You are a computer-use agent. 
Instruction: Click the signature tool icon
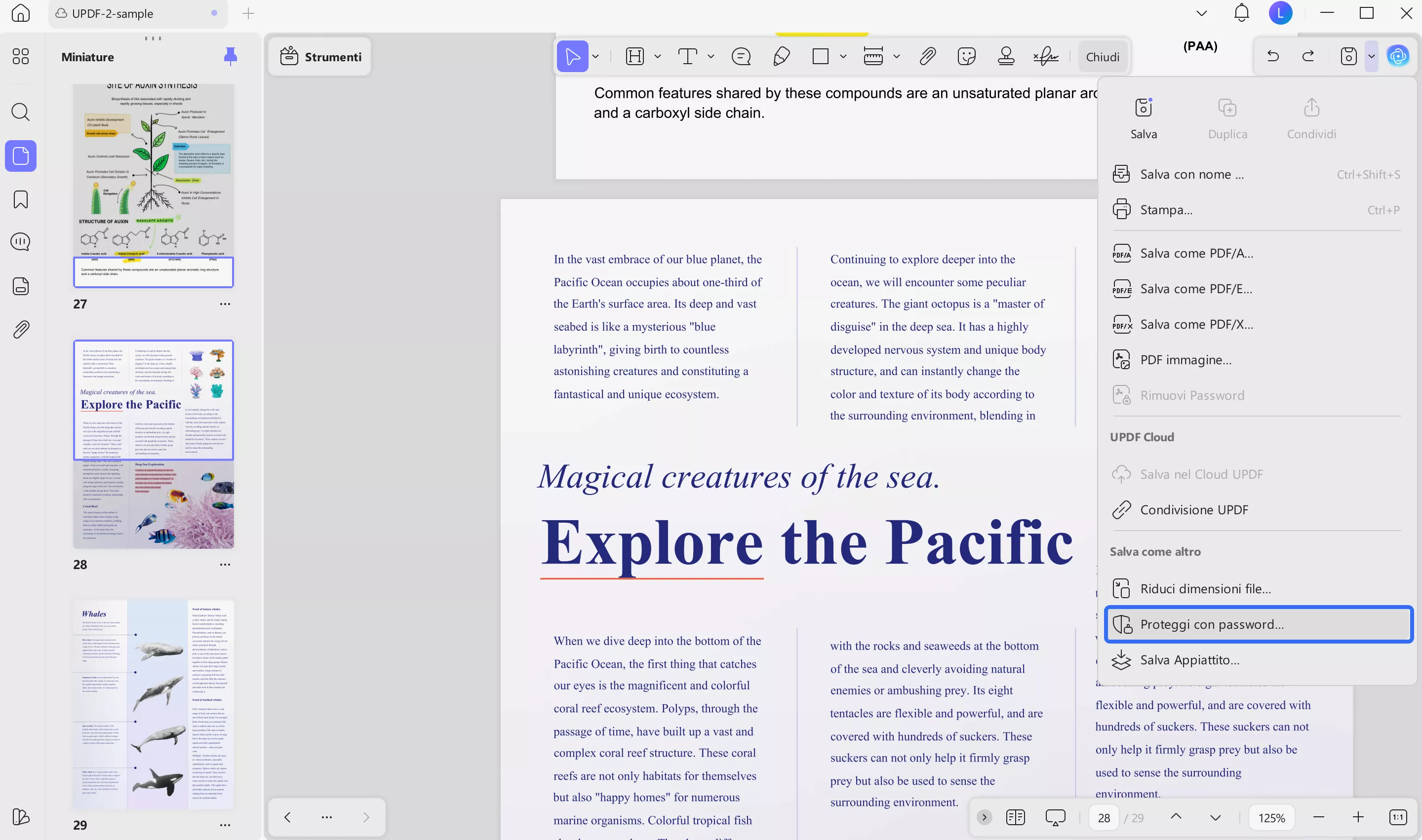coord(1045,57)
